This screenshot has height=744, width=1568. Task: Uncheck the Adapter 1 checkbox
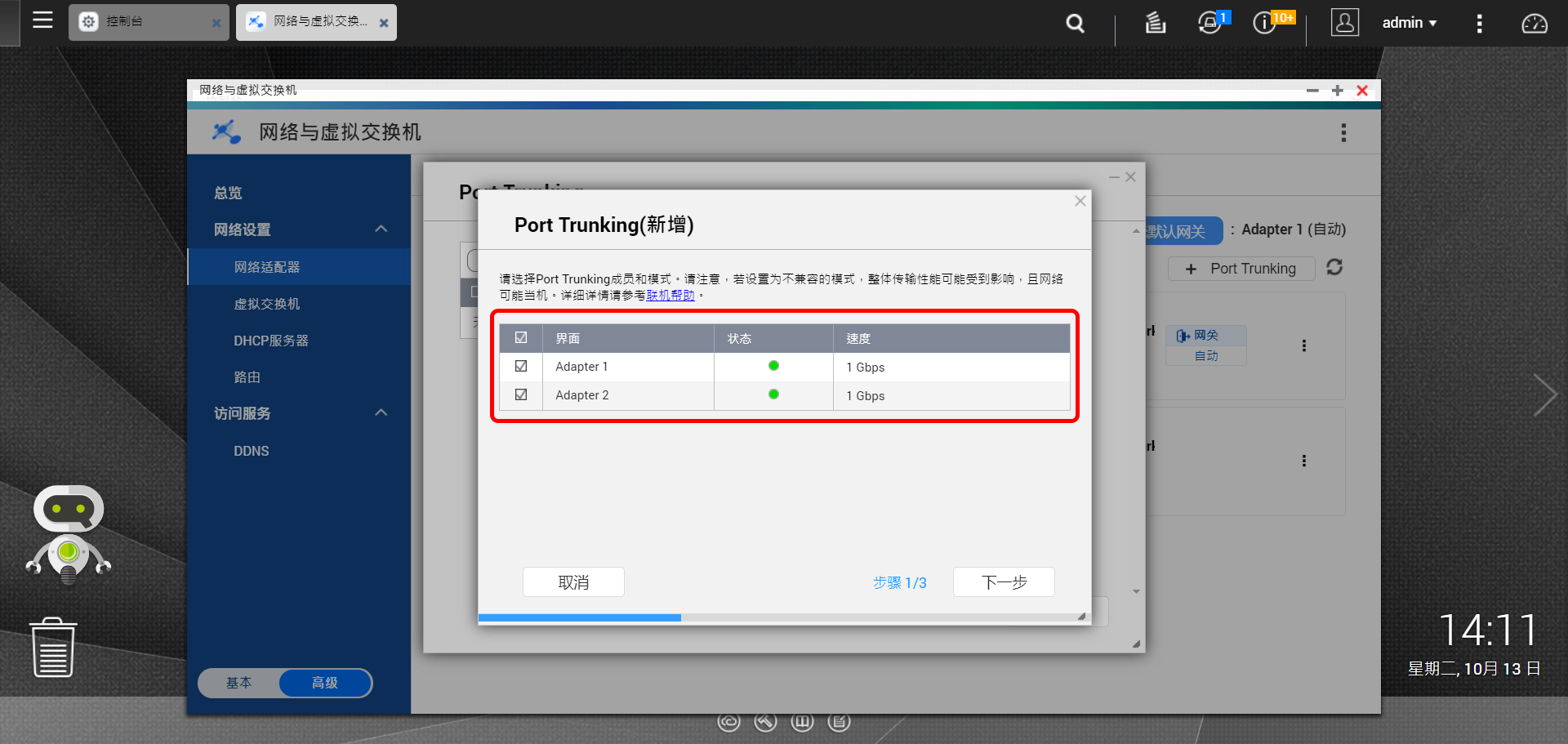521,366
